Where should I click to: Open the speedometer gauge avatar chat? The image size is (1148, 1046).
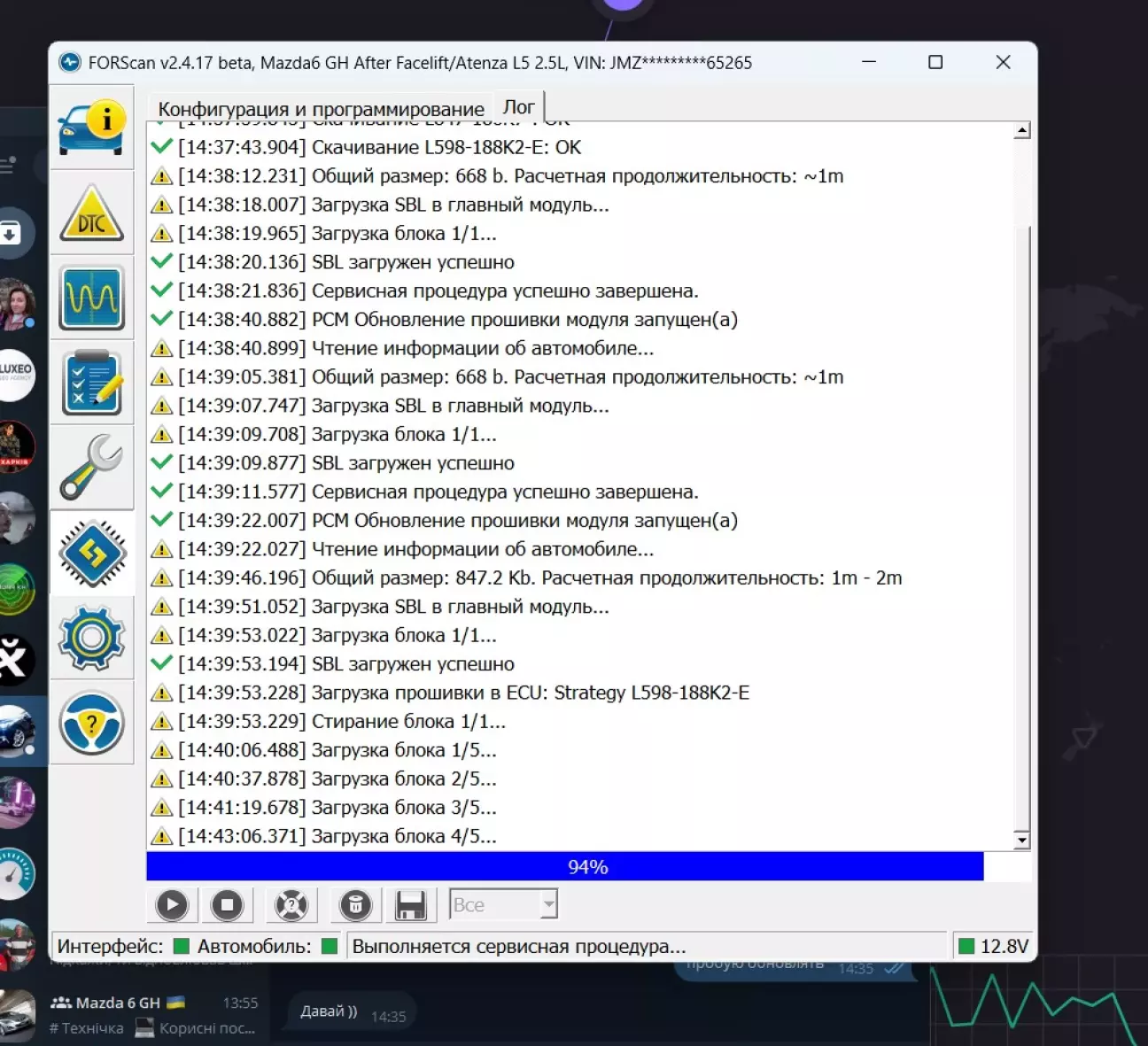click(x=17, y=873)
